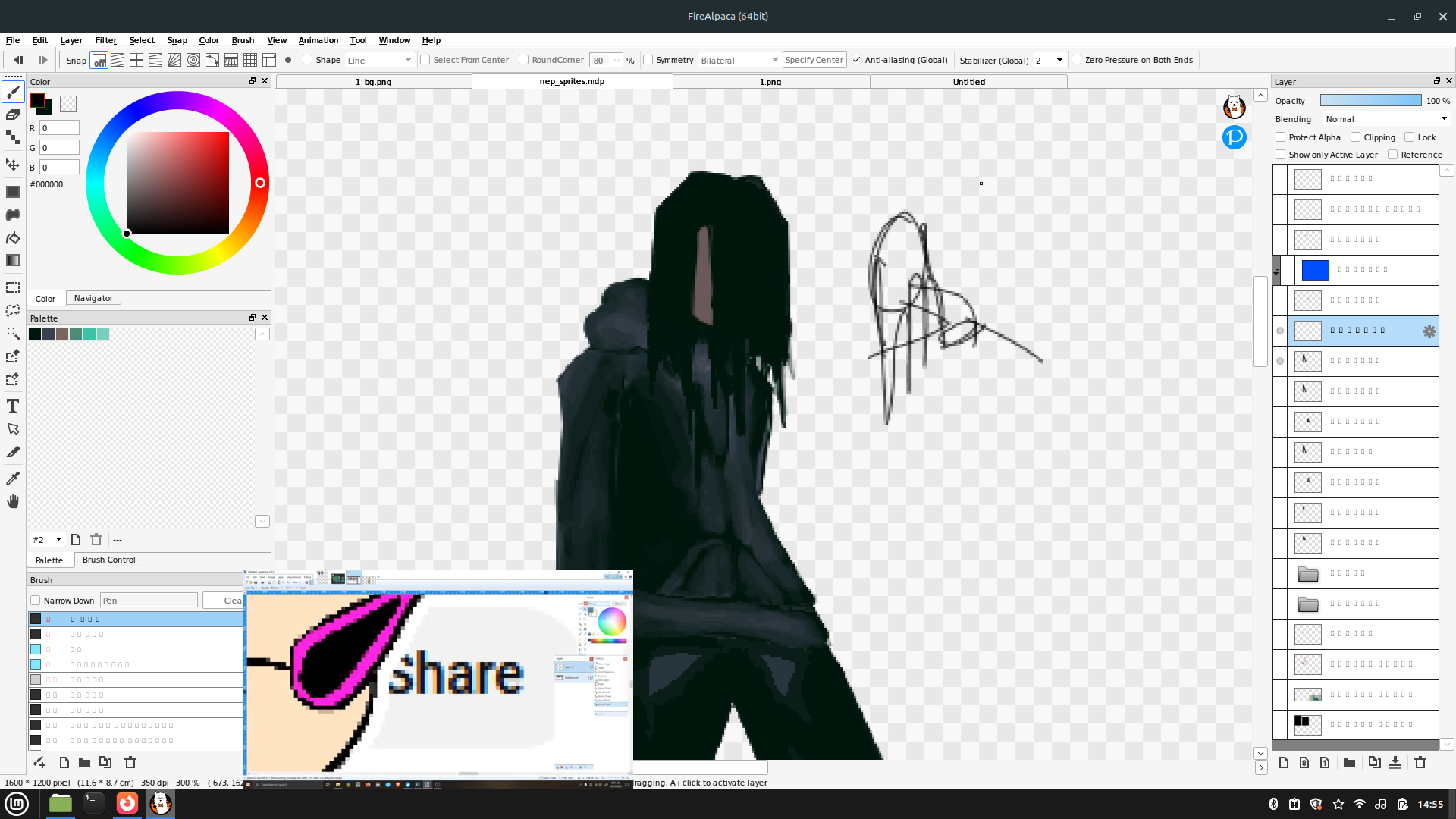Click the layer Opacity slider

[x=1370, y=101]
